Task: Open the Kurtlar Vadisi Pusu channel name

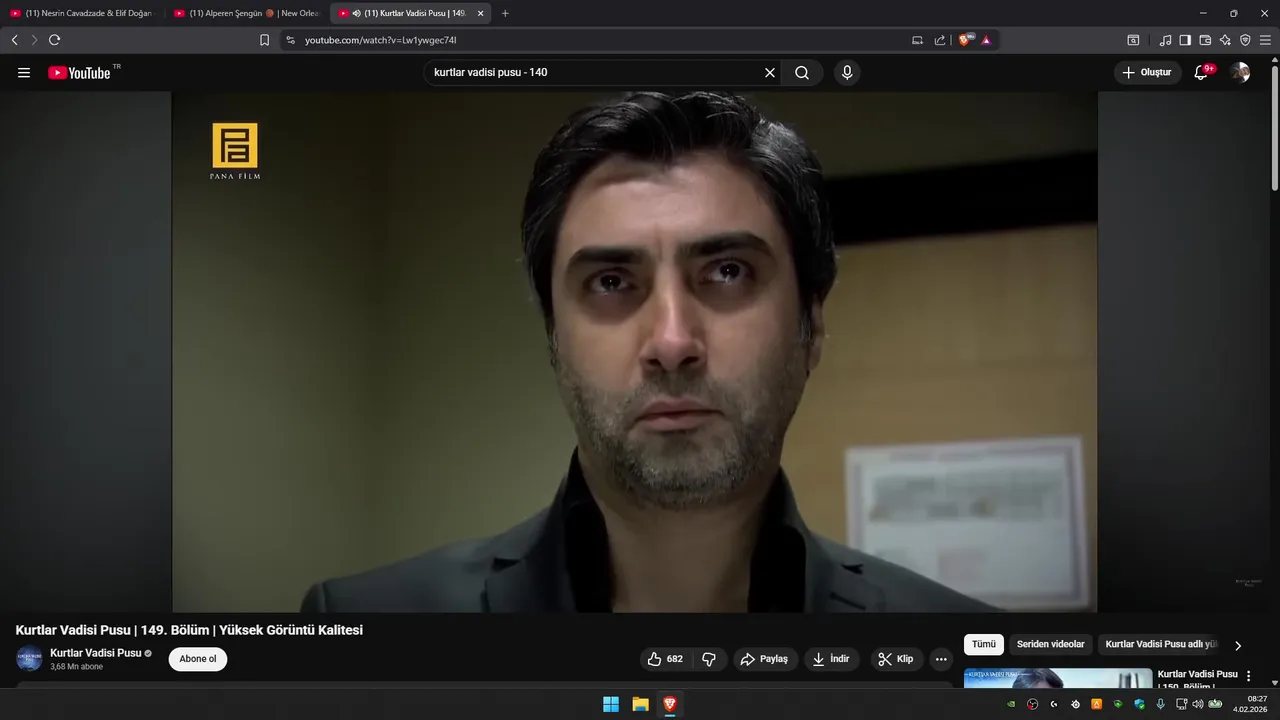Action: click(96, 653)
